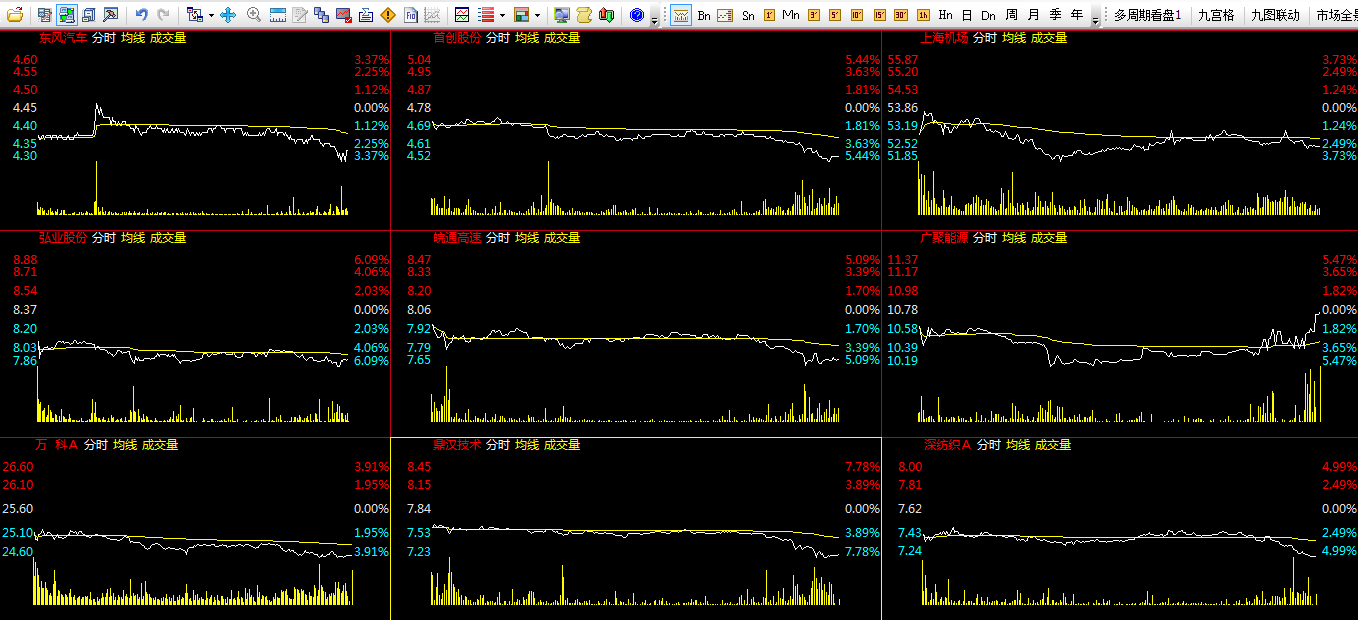Click the red and green arrows icon
Screen dimensions: 1358x620
[x=607, y=15]
